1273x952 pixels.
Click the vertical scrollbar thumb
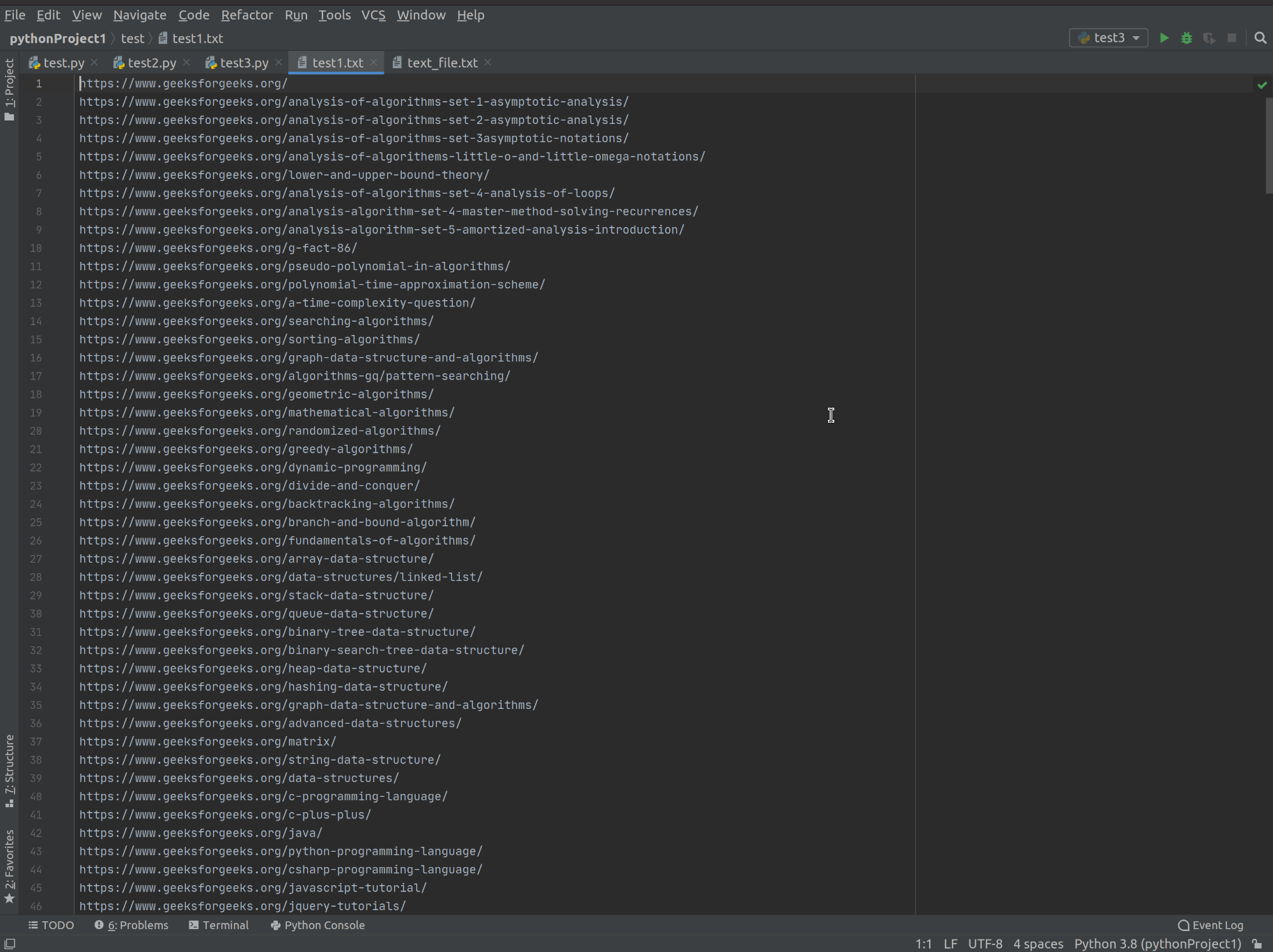pyautogui.click(x=1269, y=145)
